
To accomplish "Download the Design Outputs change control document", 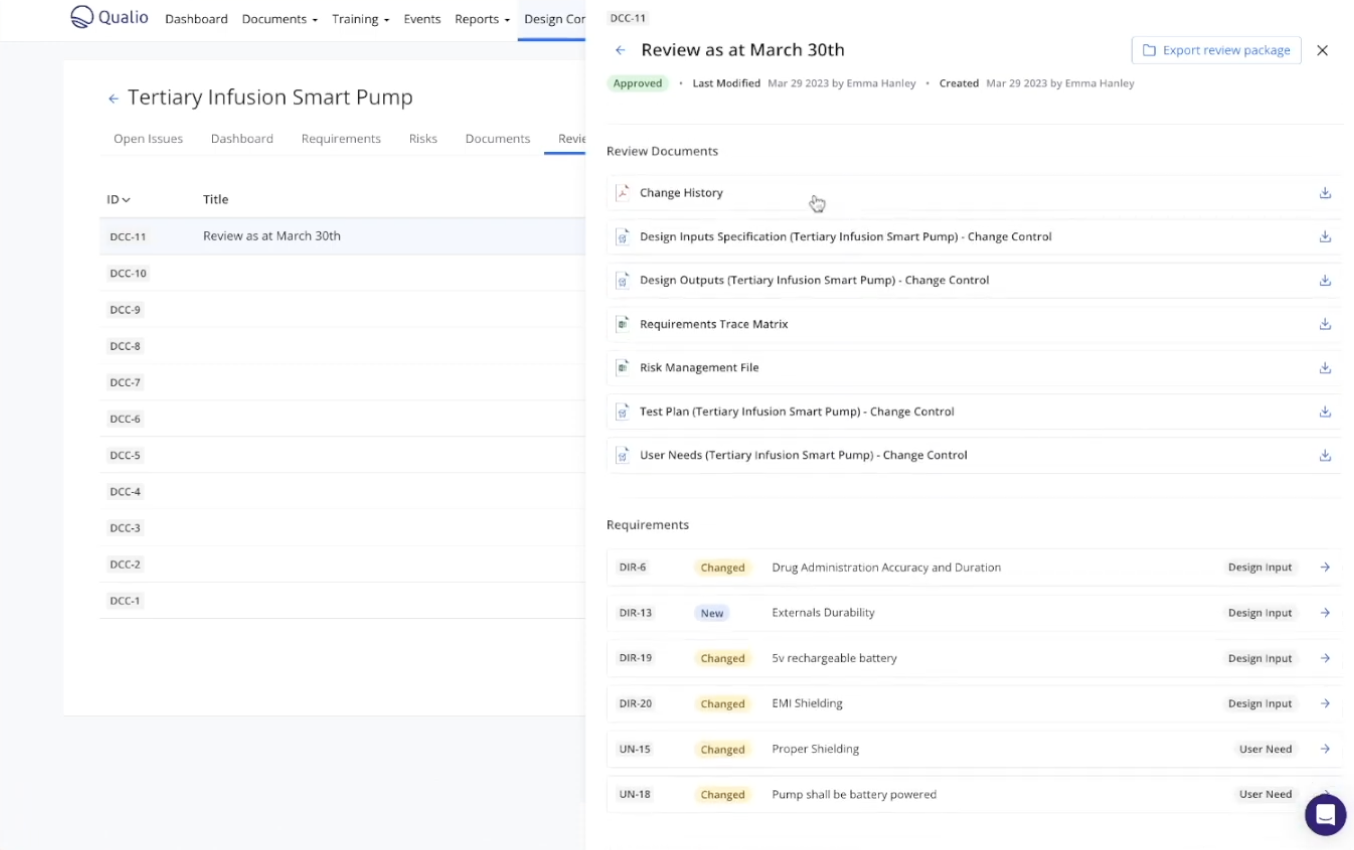I will tap(1324, 281).
